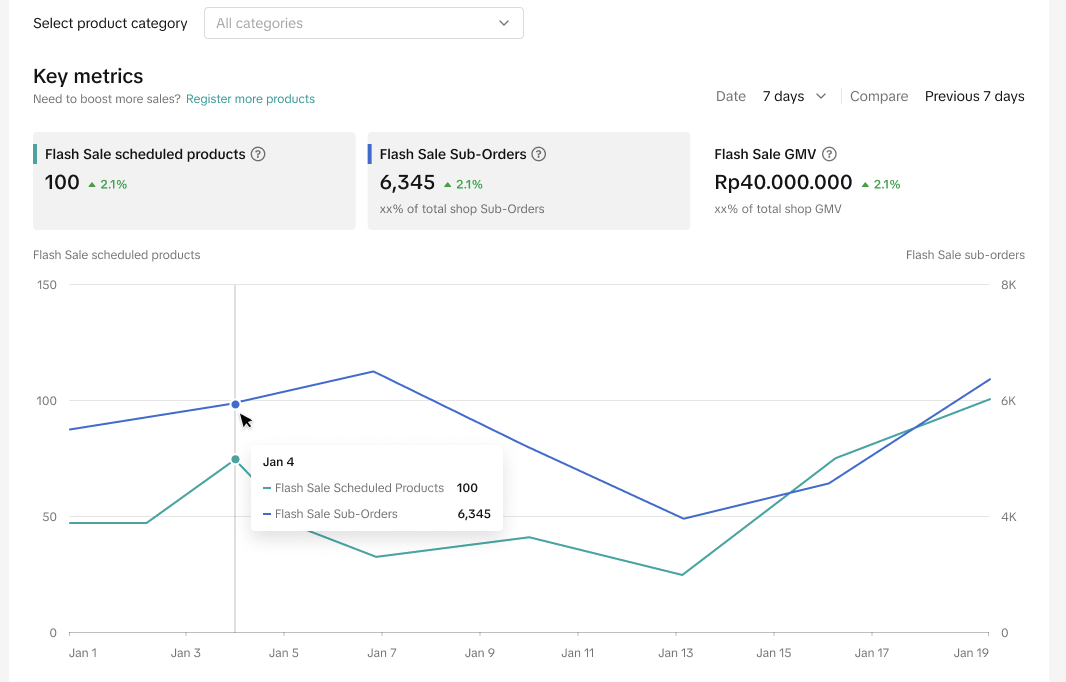The image size is (1066, 682).
Task: Click green up arrow next to 100 value
Action: pos(92,184)
